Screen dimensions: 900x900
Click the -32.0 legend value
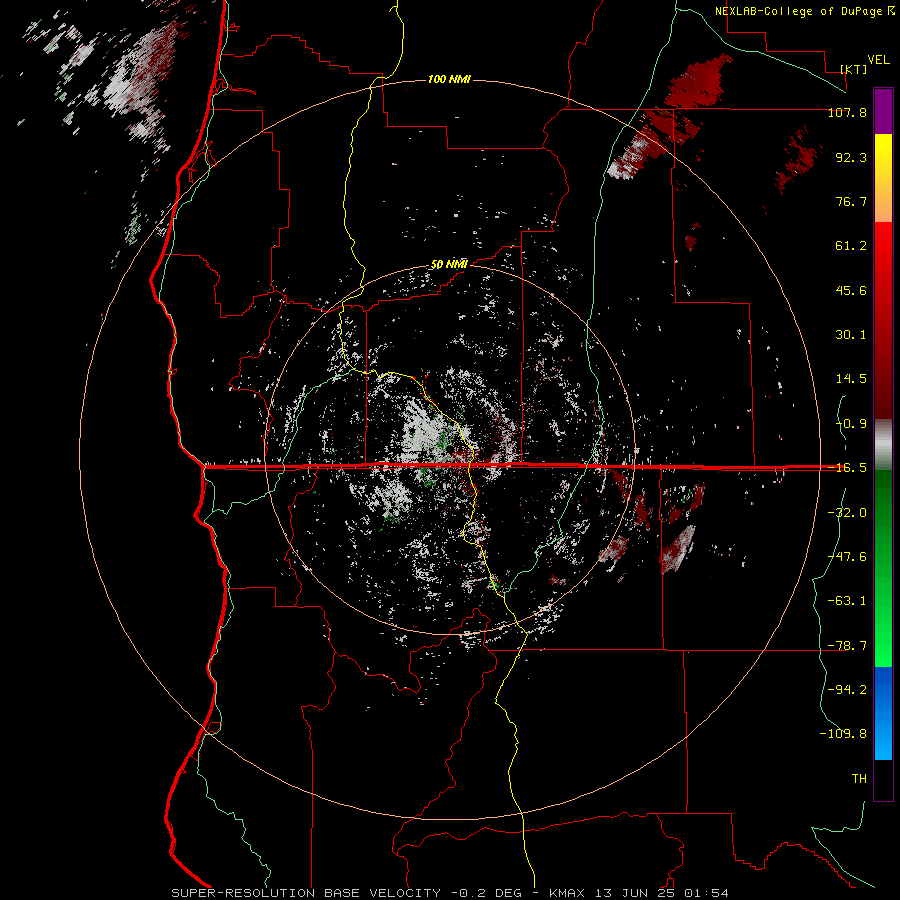(847, 513)
